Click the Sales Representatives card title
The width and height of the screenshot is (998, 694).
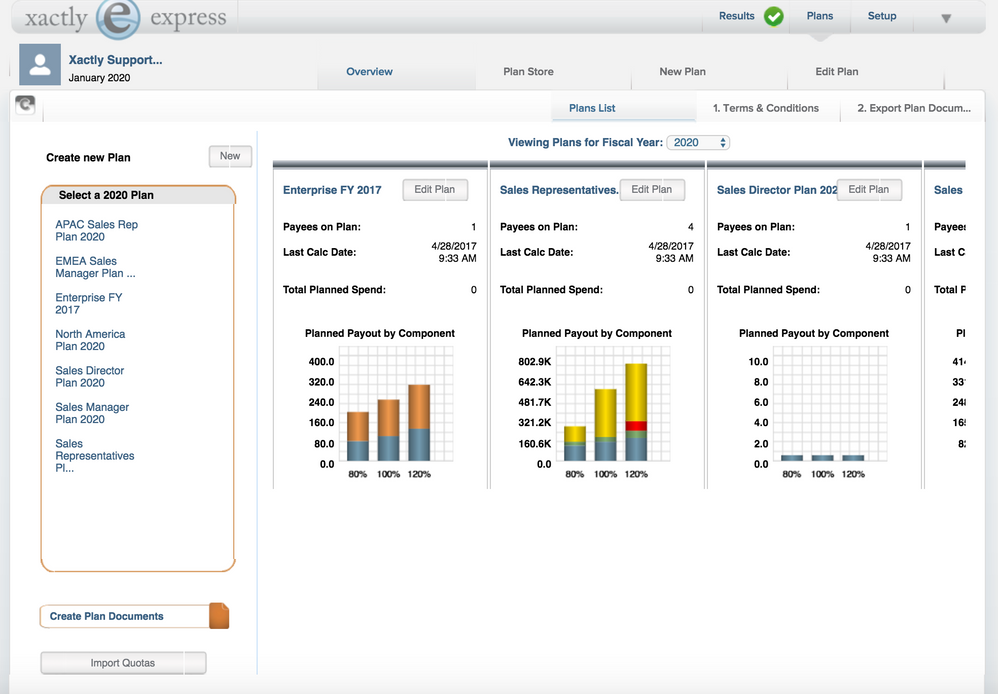559,190
